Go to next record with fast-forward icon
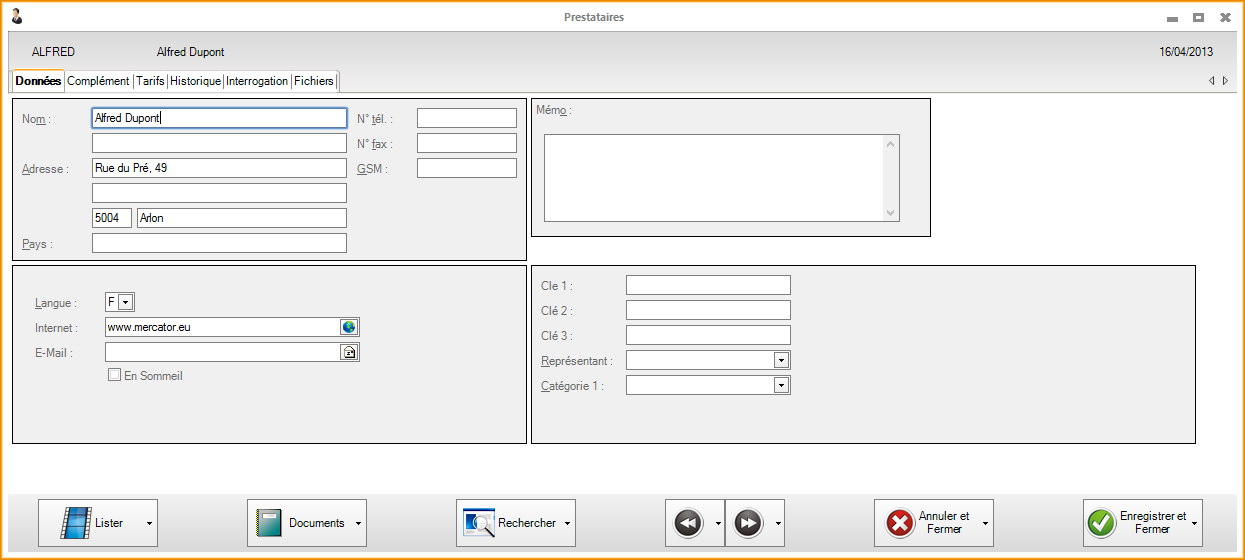This screenshot has width=1245, height=560. point(748,523)
